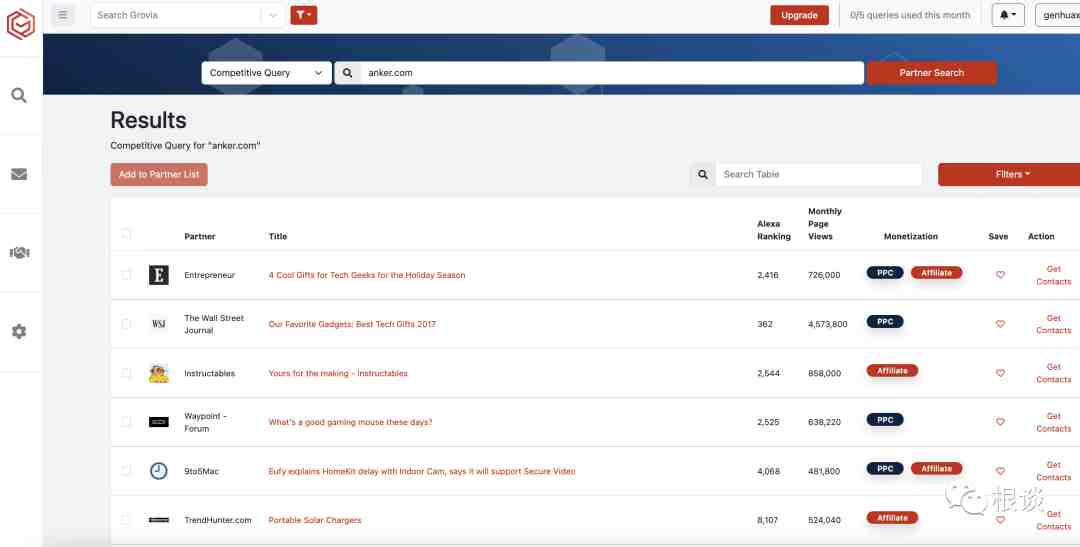Sort by Partner column header
The width and height of the screenshot is (1080, 547).
[200, 236]
